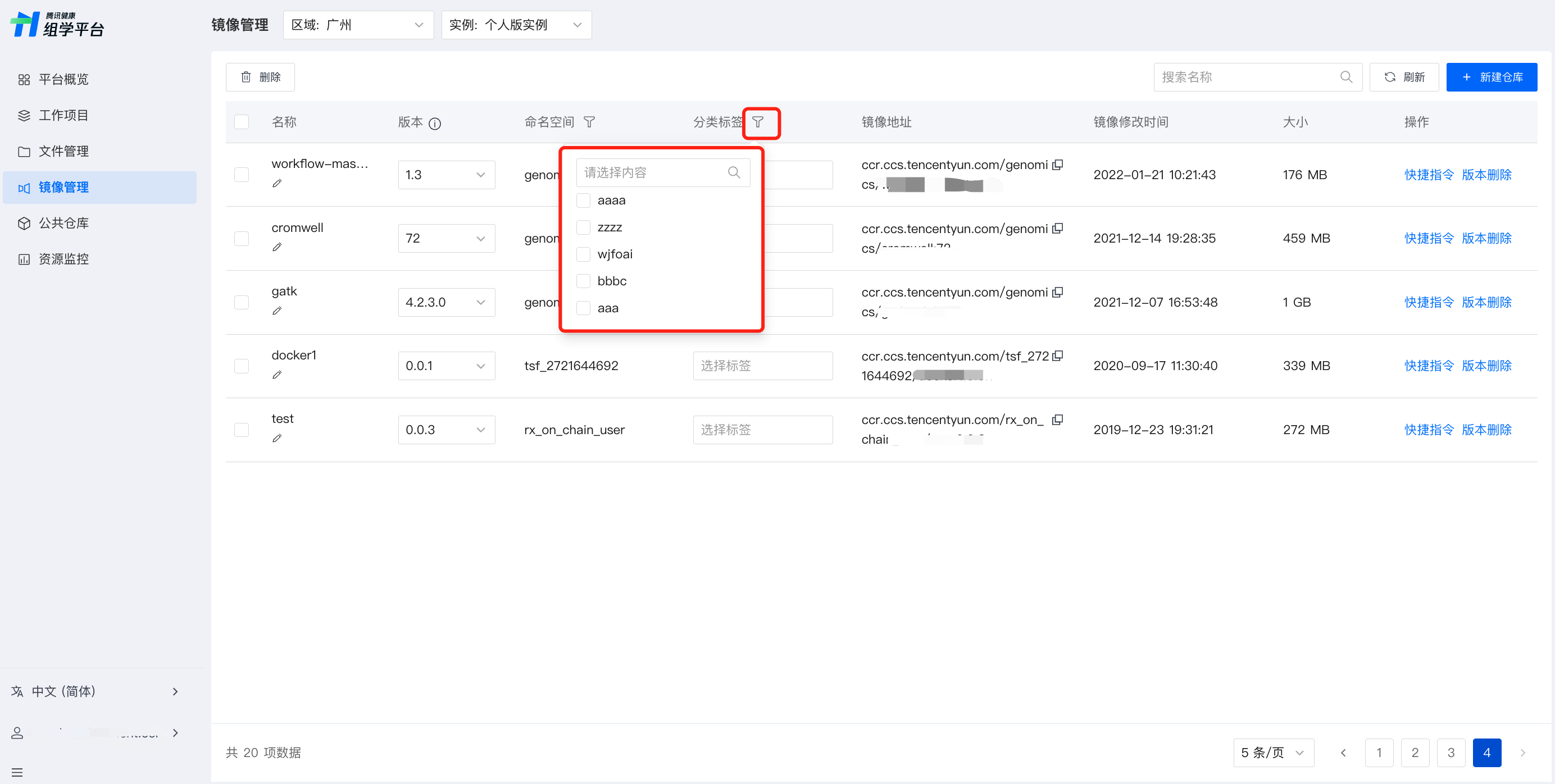Select the row checkbox for docker1

(x=242, y=366)
